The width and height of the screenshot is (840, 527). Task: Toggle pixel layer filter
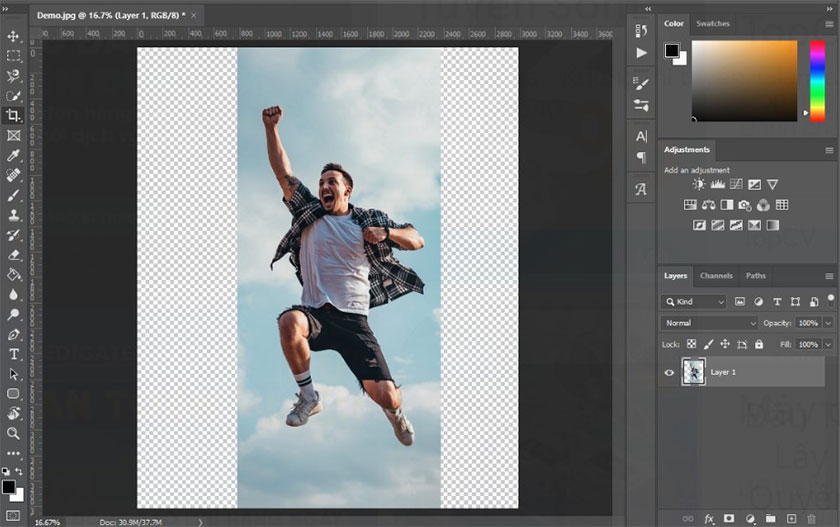[x=740, y=302]
